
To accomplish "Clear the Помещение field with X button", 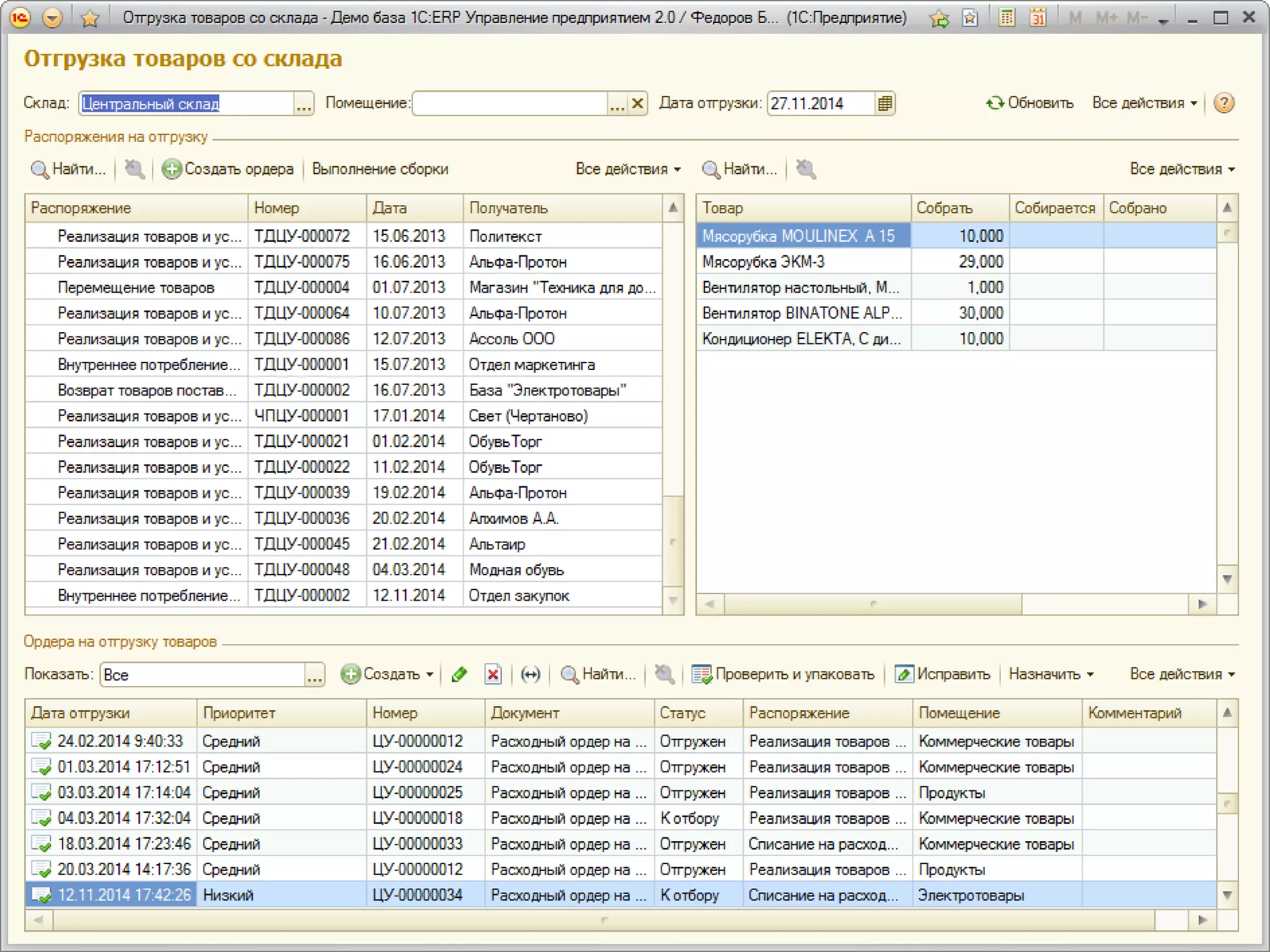I will tap(637, 104).
